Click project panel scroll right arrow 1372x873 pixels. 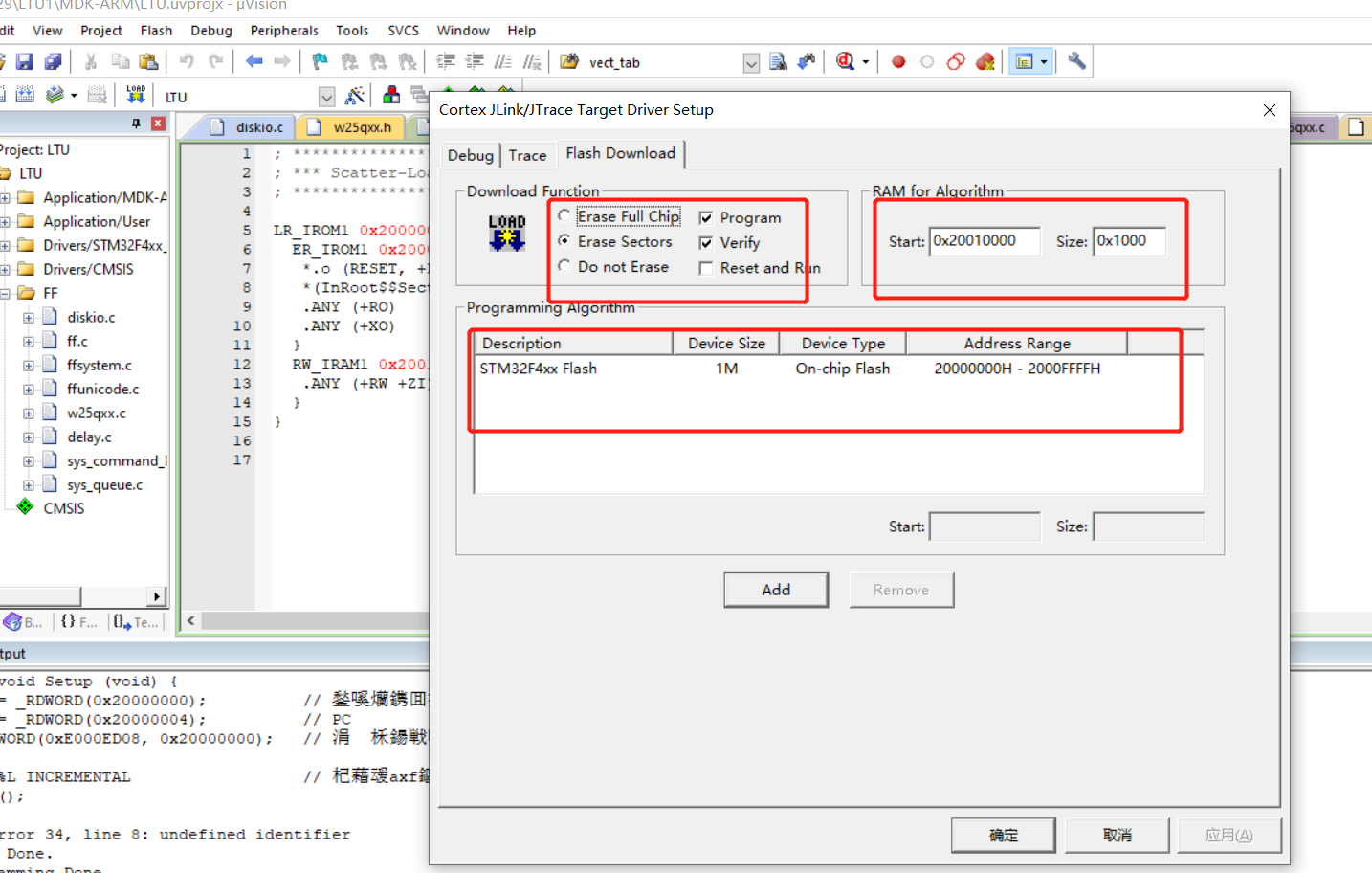point(157,596)
